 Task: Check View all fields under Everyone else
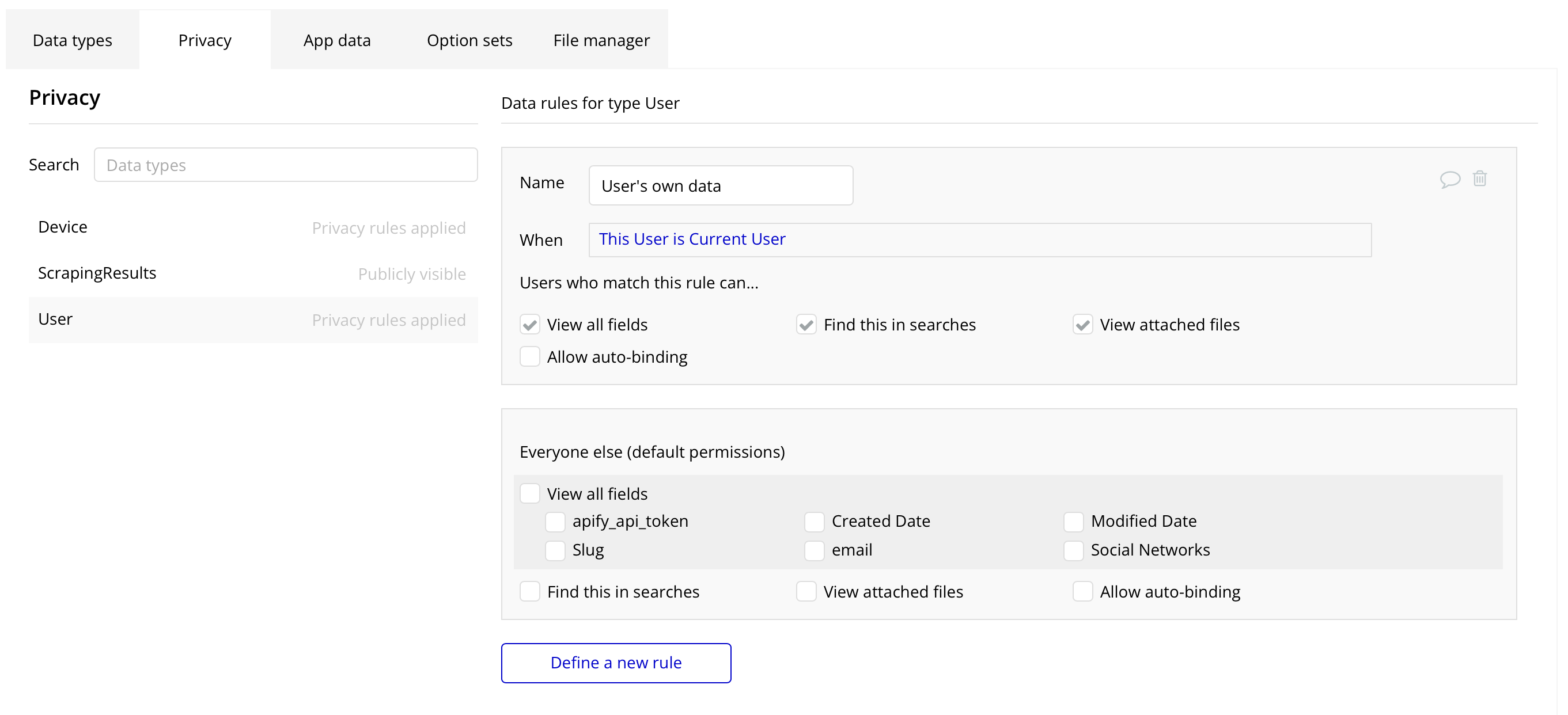coord(529,493)
